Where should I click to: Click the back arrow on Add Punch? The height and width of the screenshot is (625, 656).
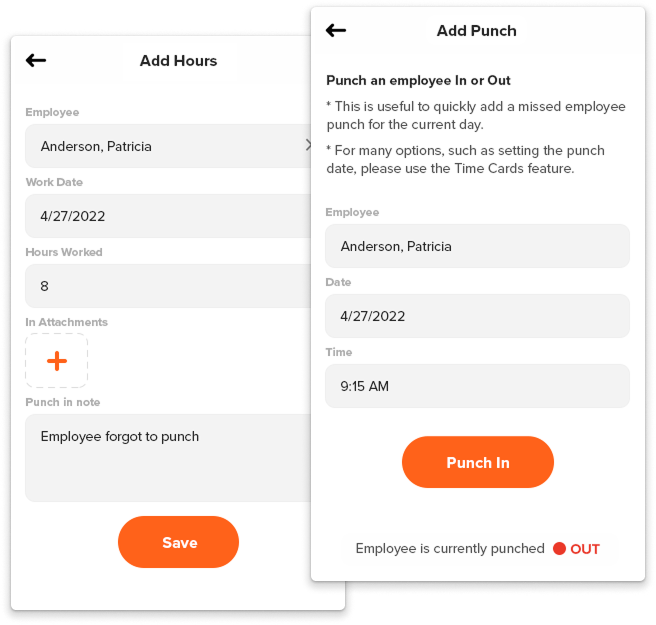click(x=336, y=31)
